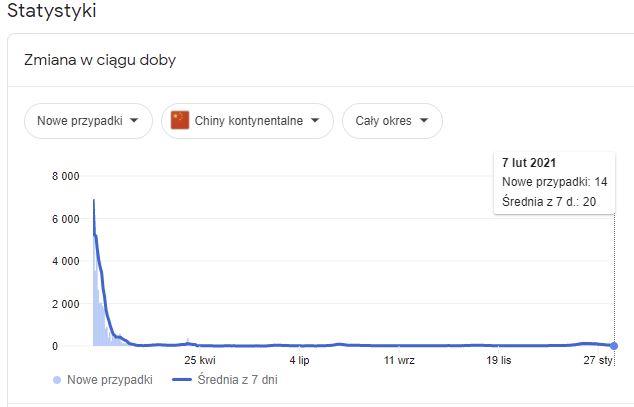This screenshot has width=634, height=407.
Task: Click the arrow beside Chiny kontynentalne
Action: (x=315, y=120)
